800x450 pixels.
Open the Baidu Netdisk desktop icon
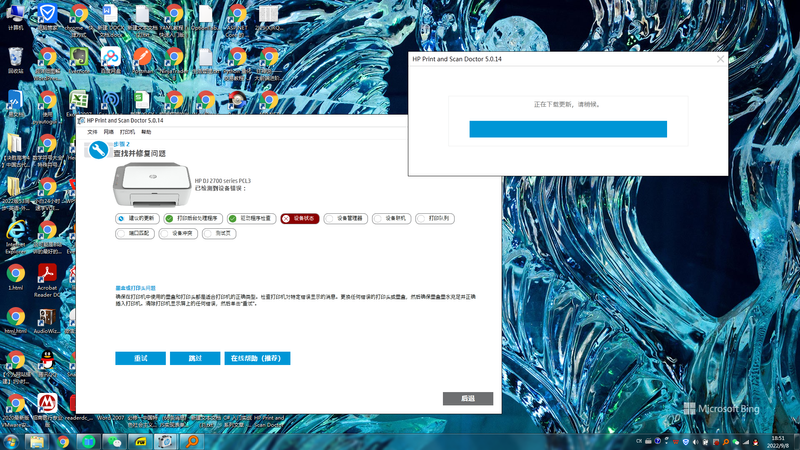(111, 60)
